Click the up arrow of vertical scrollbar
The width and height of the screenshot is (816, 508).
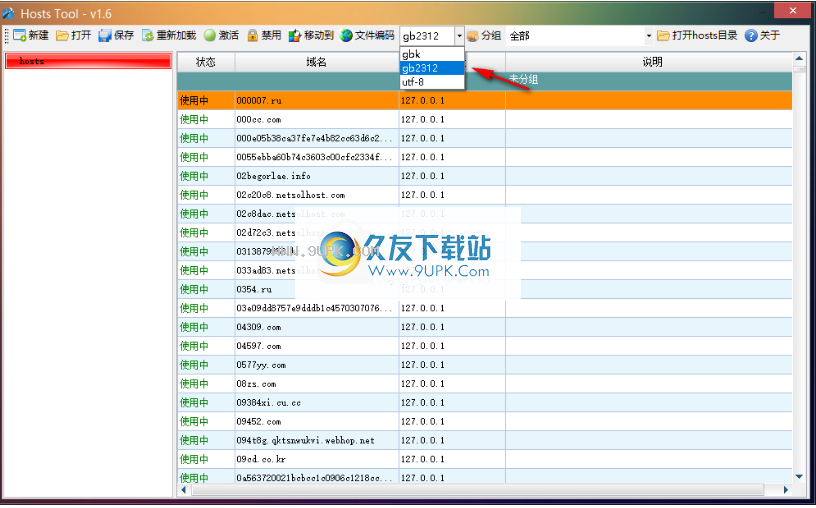pos(799,57)
